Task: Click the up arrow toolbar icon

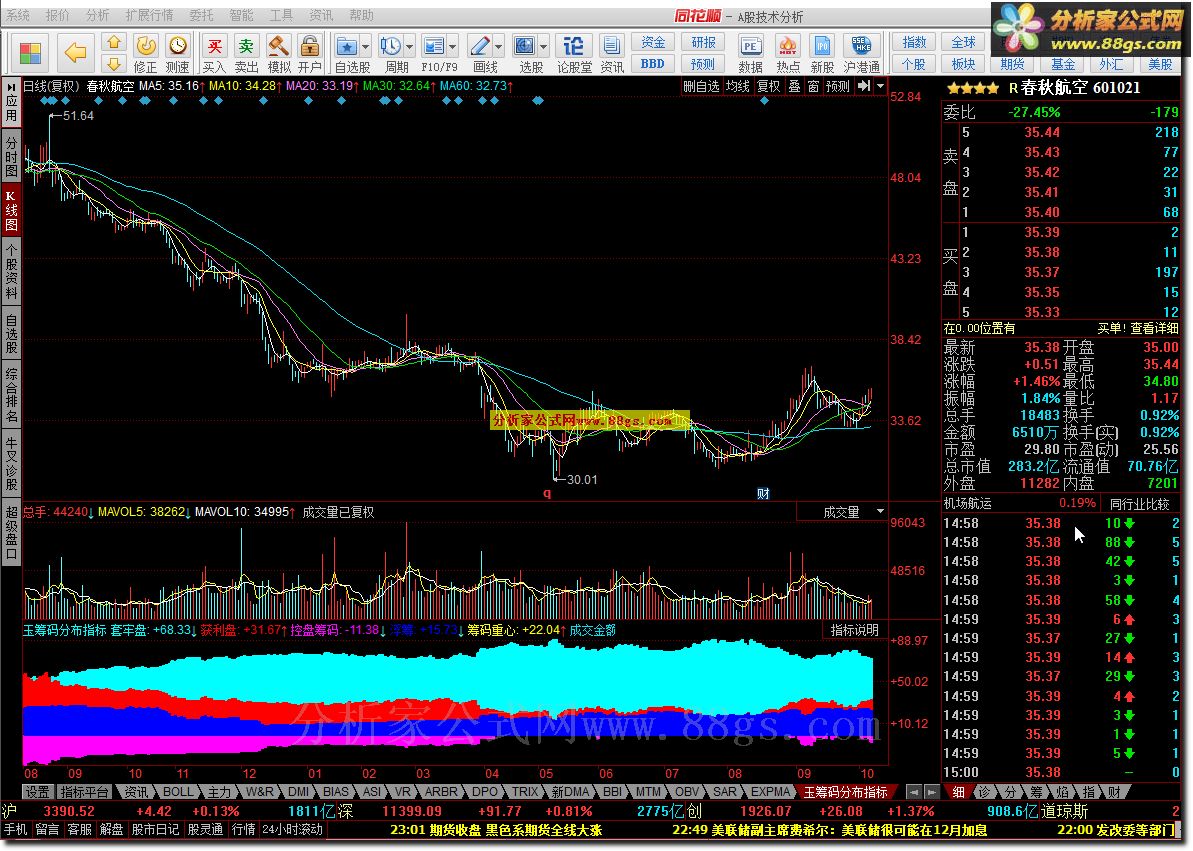Action: pyautogui.click(x=114, y=42)
